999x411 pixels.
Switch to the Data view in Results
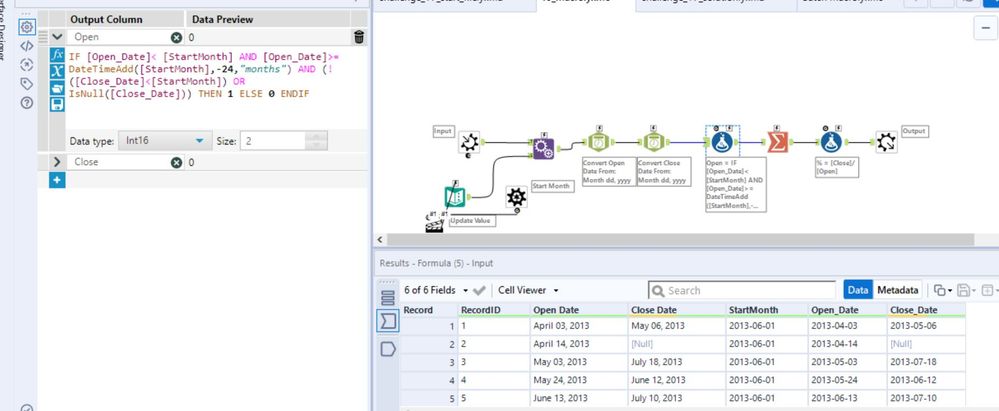(x=858, y=290)
